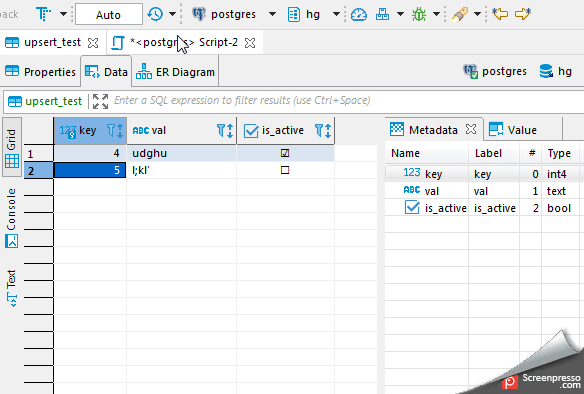Image resolution: width=584 pixels, height=394 pixels.
Task: Switch to the Script-2 editor tab
Action: coord(184,42)
